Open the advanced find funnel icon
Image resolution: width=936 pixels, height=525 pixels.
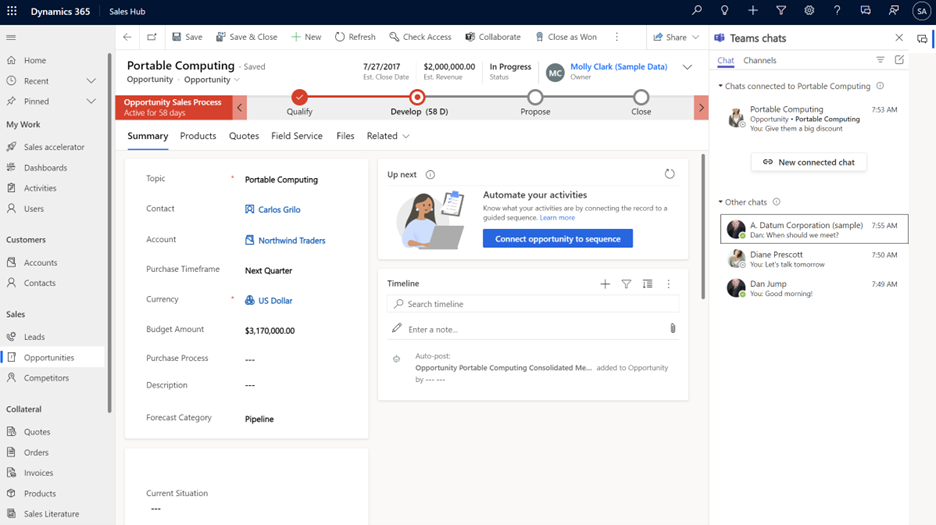[x=780, y=10]
